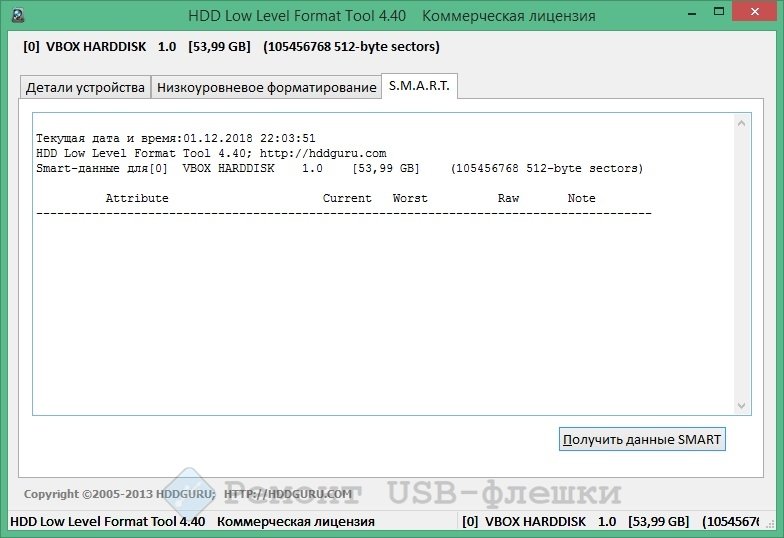Viewport: 784px width, 538px height.
Task: Click the scrollbar down arrow in SMART log
Action: tap(742, 406)
